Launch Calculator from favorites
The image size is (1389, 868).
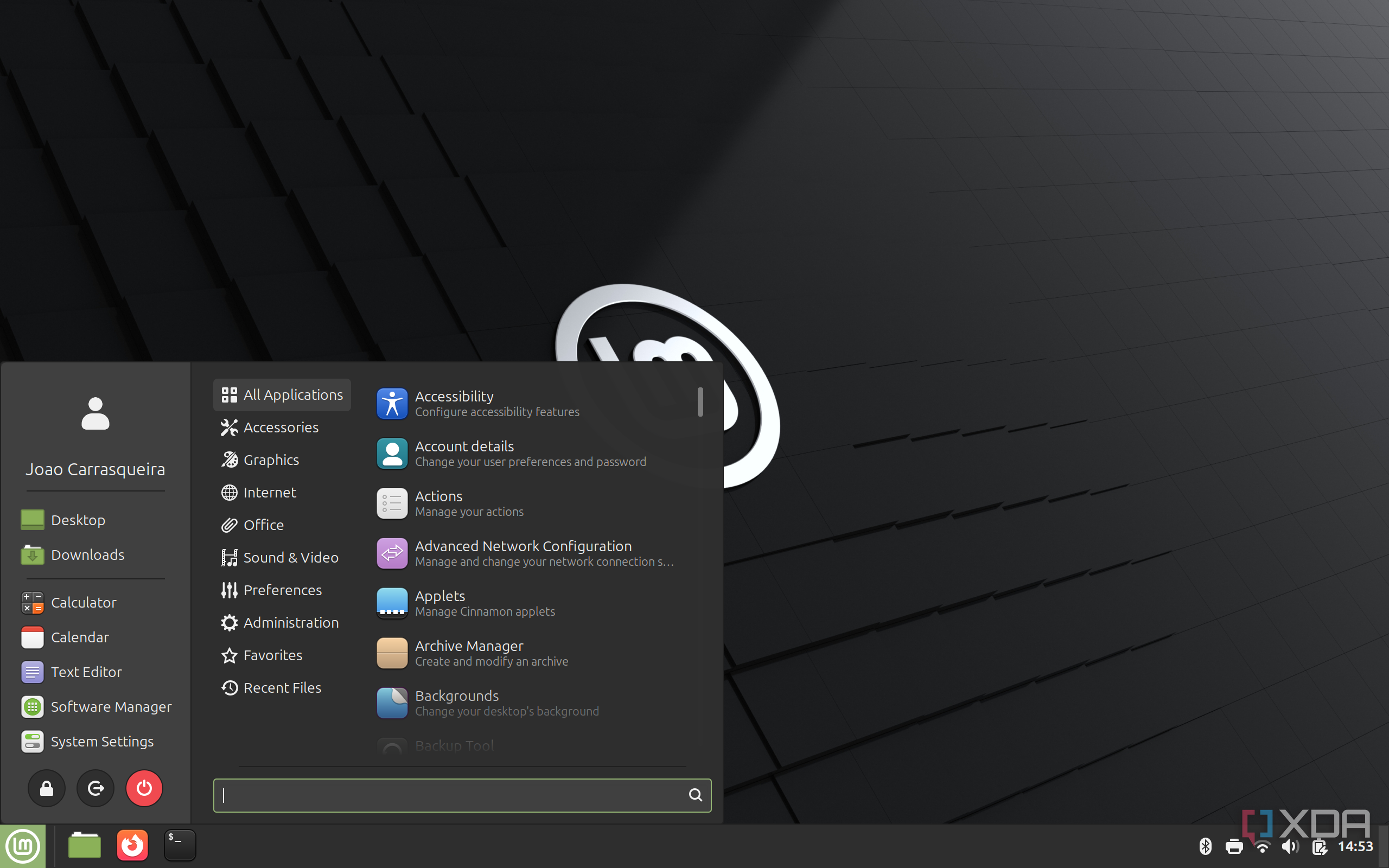[68, 602]
